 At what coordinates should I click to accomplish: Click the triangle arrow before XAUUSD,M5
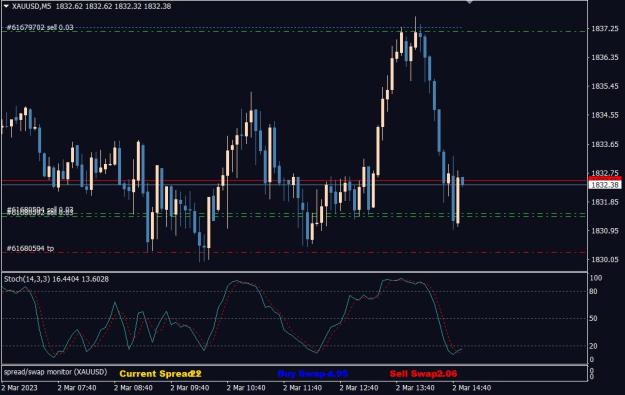(6, 6)
